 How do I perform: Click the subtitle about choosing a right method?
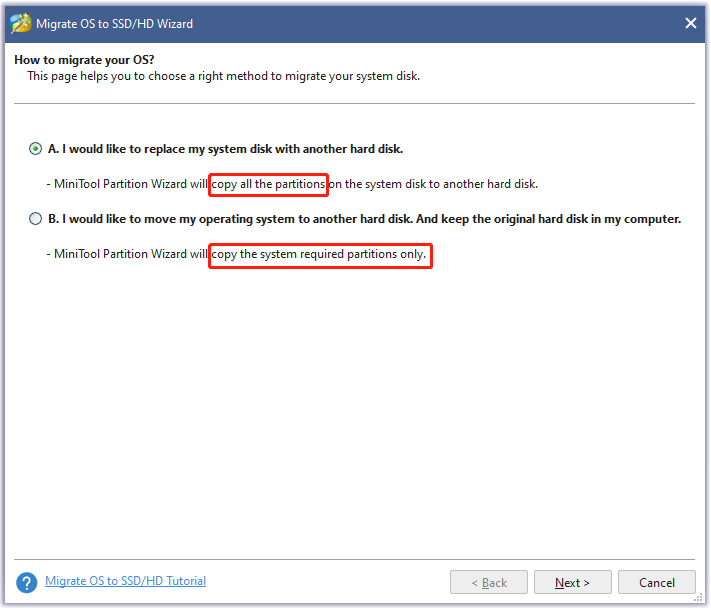(224, 76)
